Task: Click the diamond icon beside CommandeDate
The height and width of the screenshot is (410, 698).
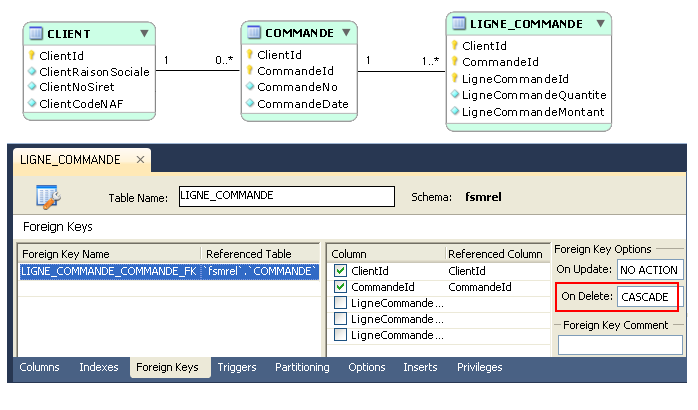Action: tap(250, 104)
